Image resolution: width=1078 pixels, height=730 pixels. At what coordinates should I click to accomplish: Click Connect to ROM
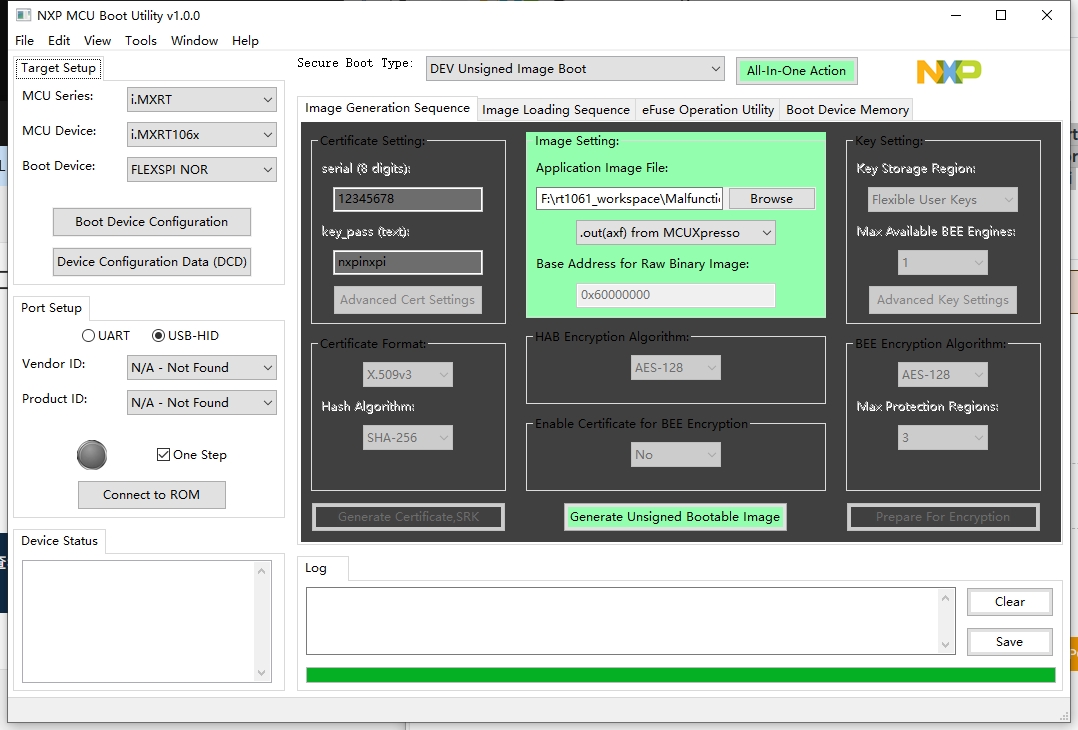[x=151, y=494]
